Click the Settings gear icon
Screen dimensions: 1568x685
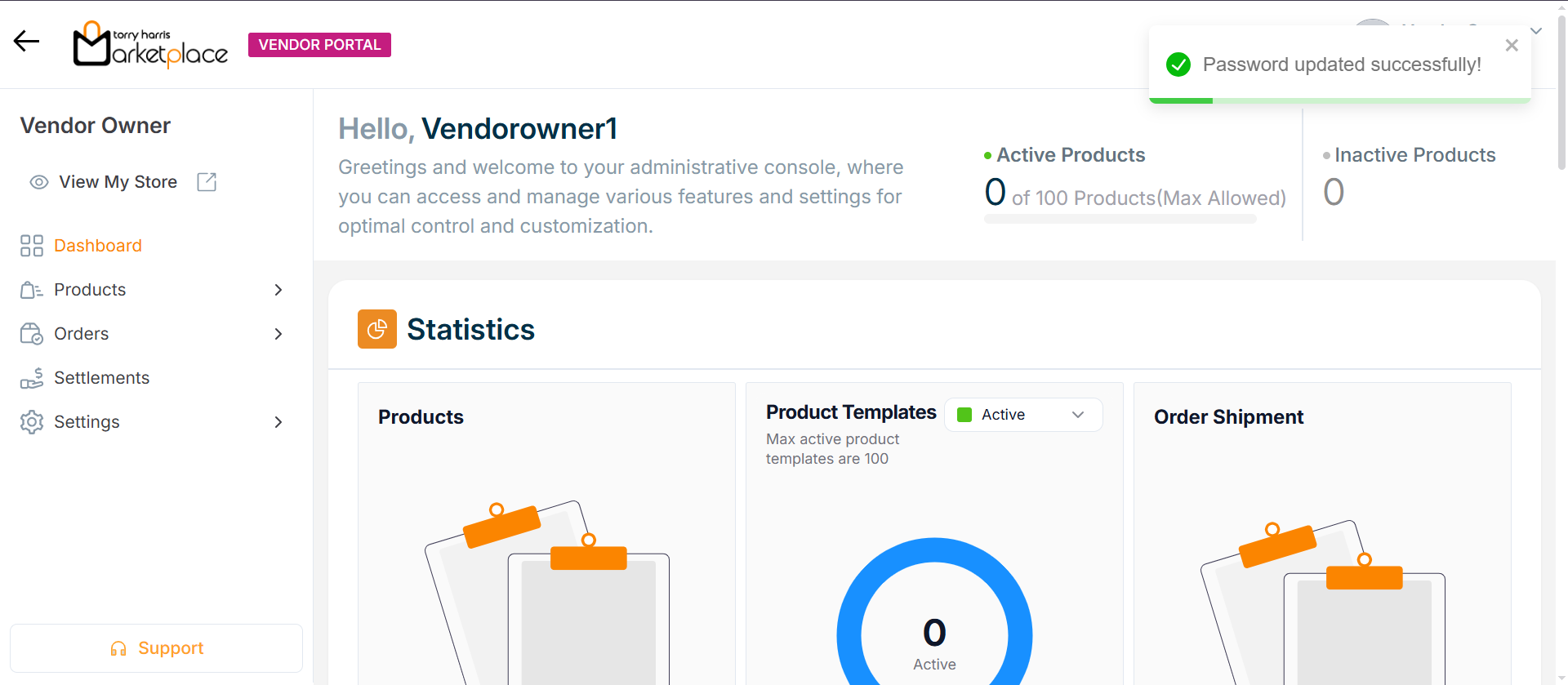[32, 422]
